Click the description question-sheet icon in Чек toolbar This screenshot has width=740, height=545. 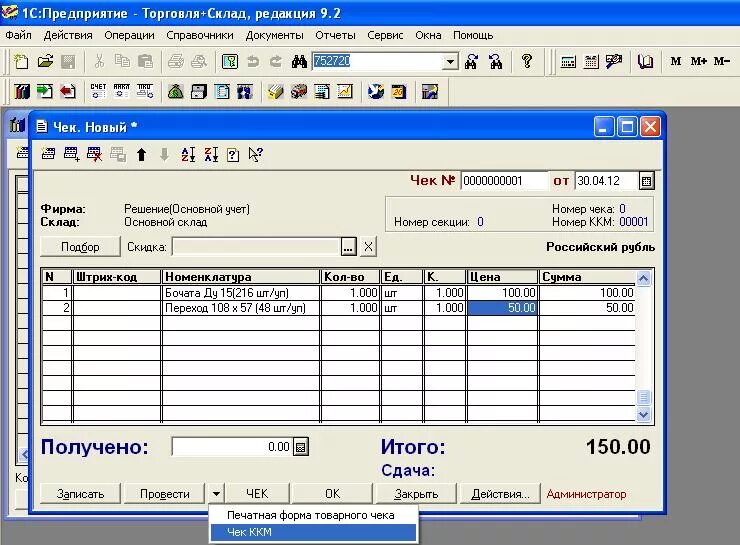[233, 155]
